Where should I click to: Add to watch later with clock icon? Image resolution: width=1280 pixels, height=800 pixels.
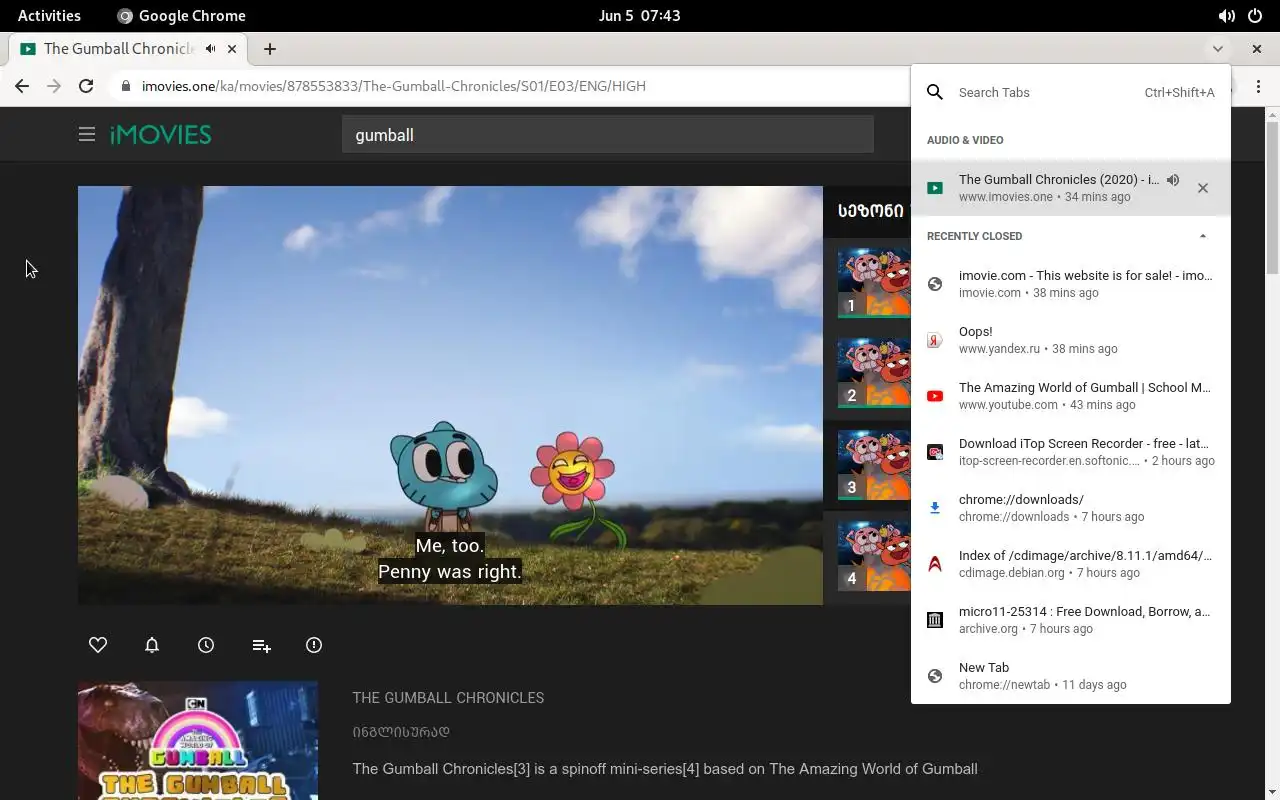[206, 645]
